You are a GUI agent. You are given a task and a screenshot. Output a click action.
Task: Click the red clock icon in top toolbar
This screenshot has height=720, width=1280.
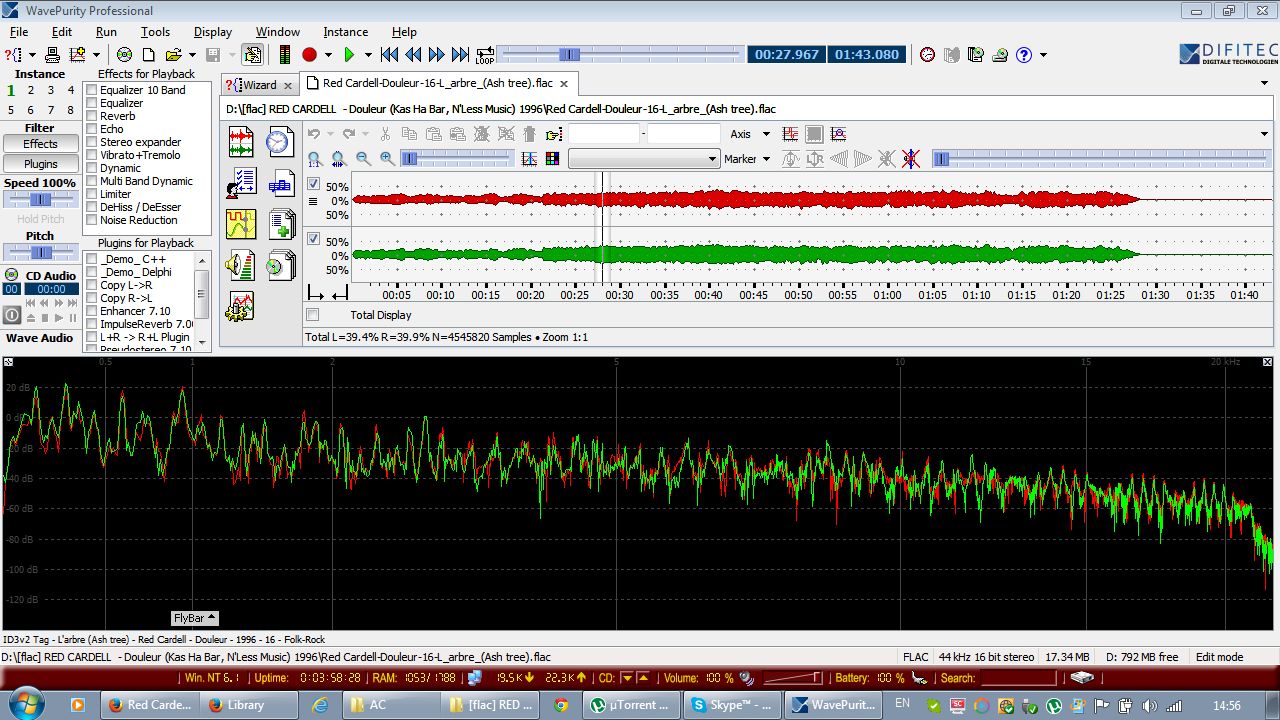pos(928,55)
